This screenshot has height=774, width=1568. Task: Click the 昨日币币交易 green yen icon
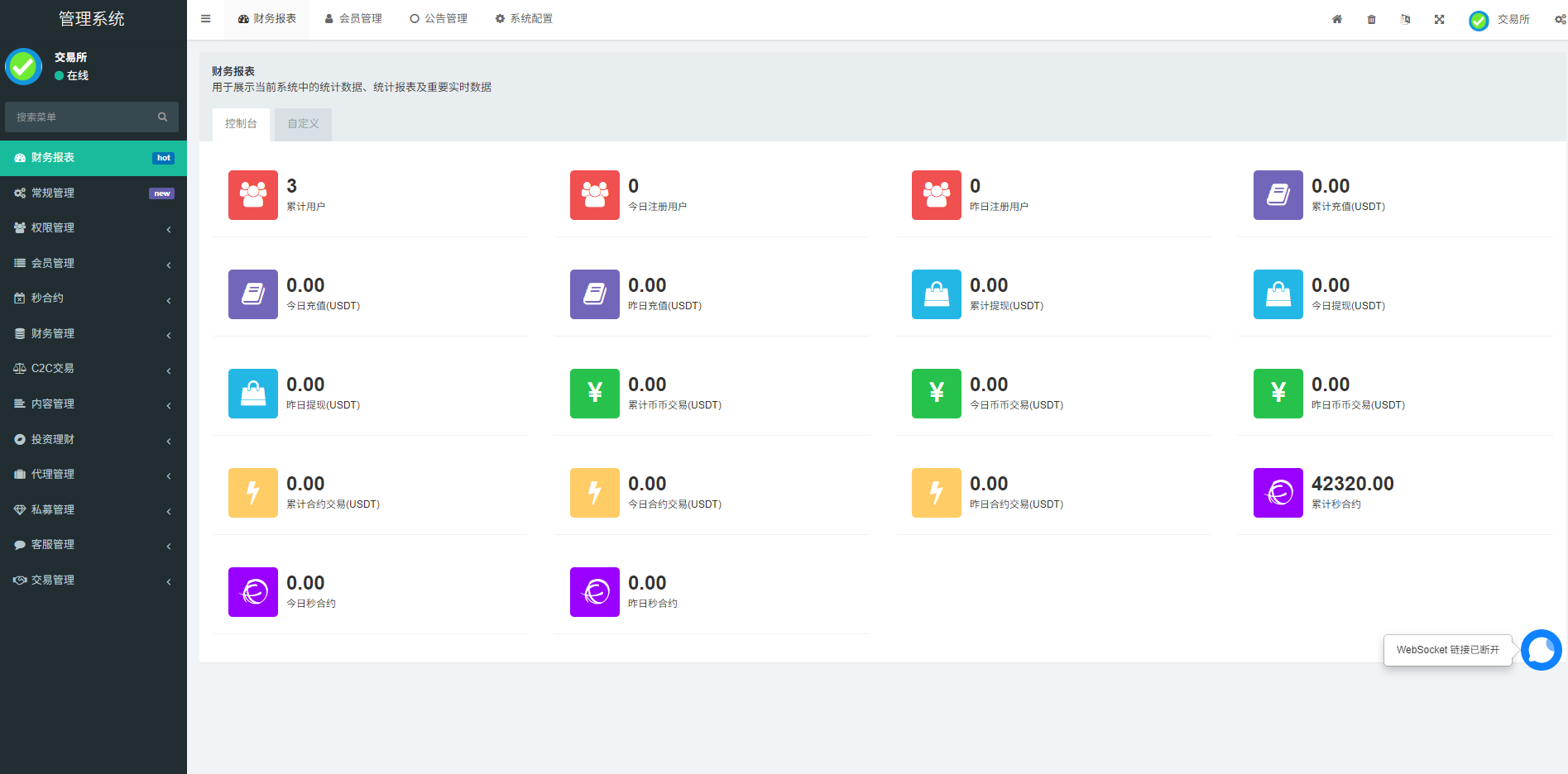[1278, 394]
